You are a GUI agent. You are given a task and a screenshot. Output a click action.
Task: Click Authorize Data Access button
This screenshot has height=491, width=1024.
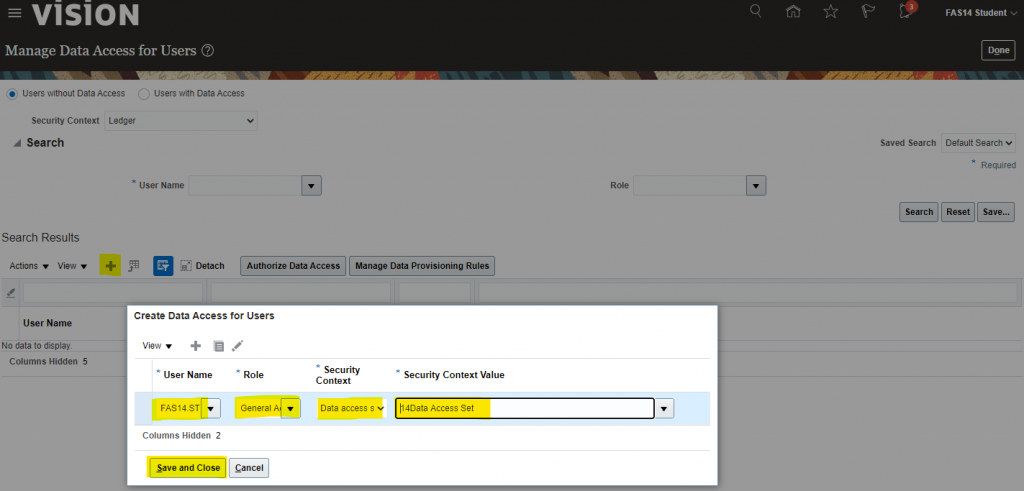pos(293,266)
